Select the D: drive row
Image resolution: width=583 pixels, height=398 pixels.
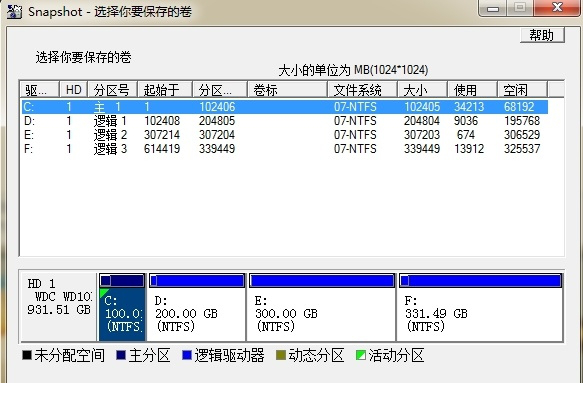[x=284, y=121]
